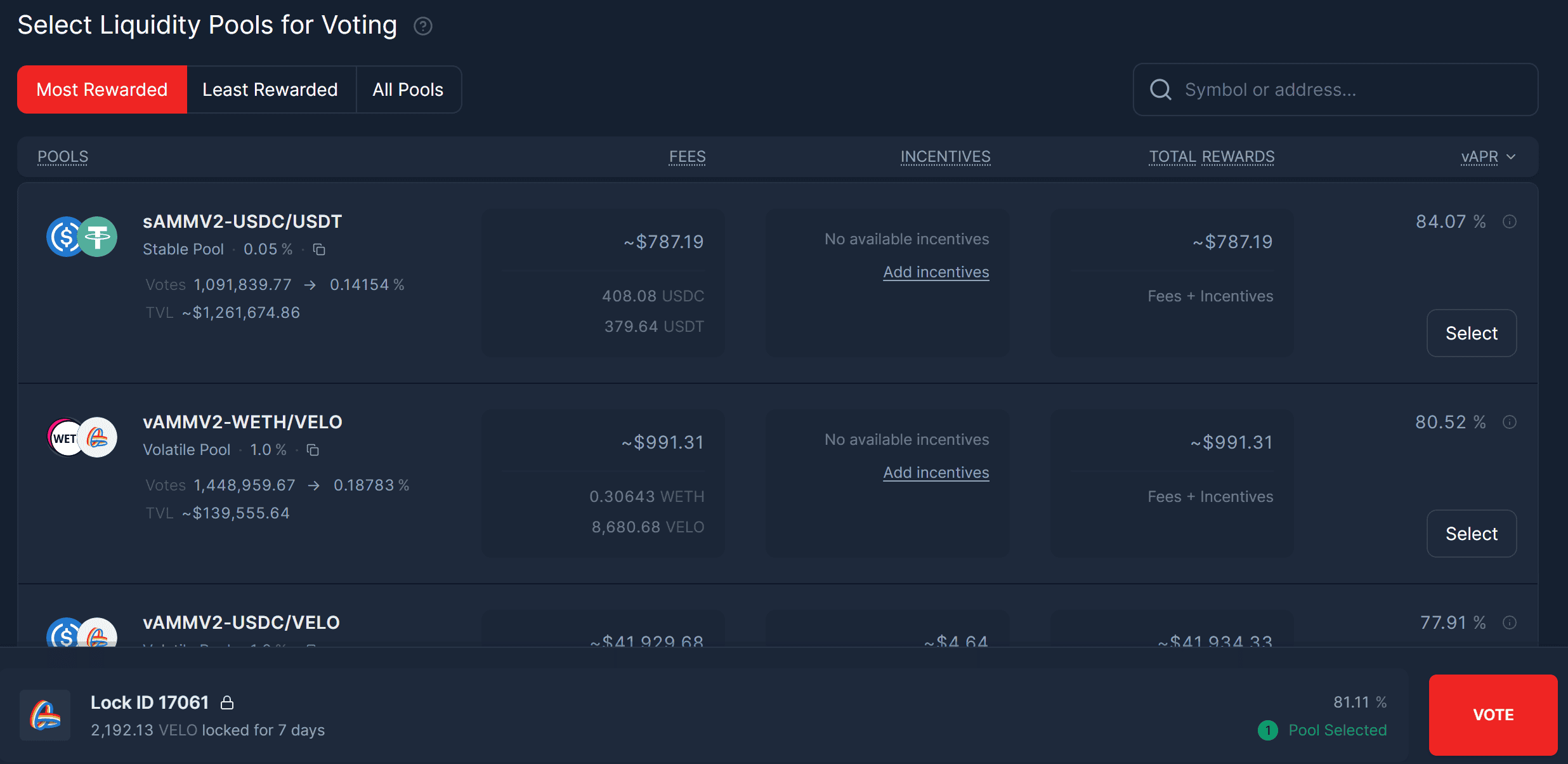The width and height of the screenshot is (1568, 764).
Task: Switch to the Most Rewarded tab
Action: point(102,89)
